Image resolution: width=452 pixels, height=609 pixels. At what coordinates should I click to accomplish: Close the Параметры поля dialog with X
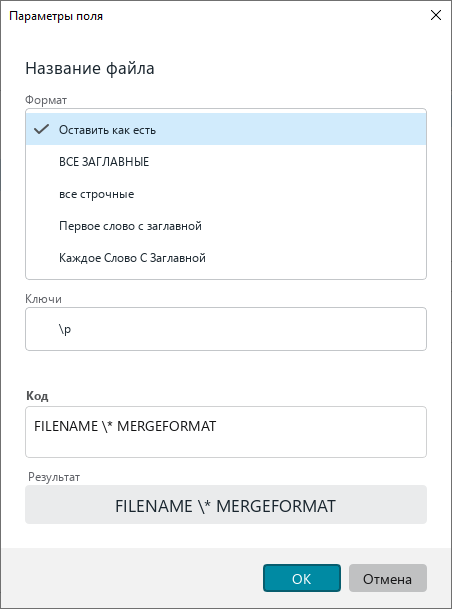tap(436, 16)
